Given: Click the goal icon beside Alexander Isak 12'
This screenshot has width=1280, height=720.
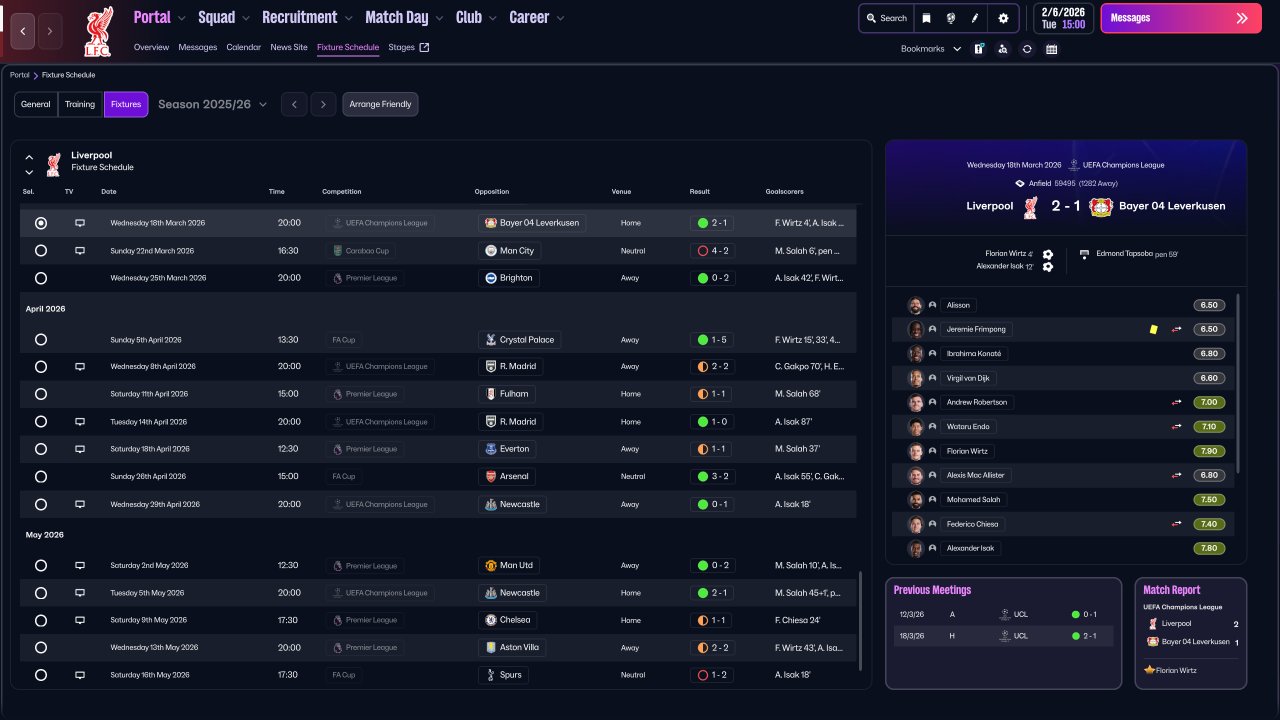Looking at the screenshot, I should pyautogui.click(x=1048, y=267).
